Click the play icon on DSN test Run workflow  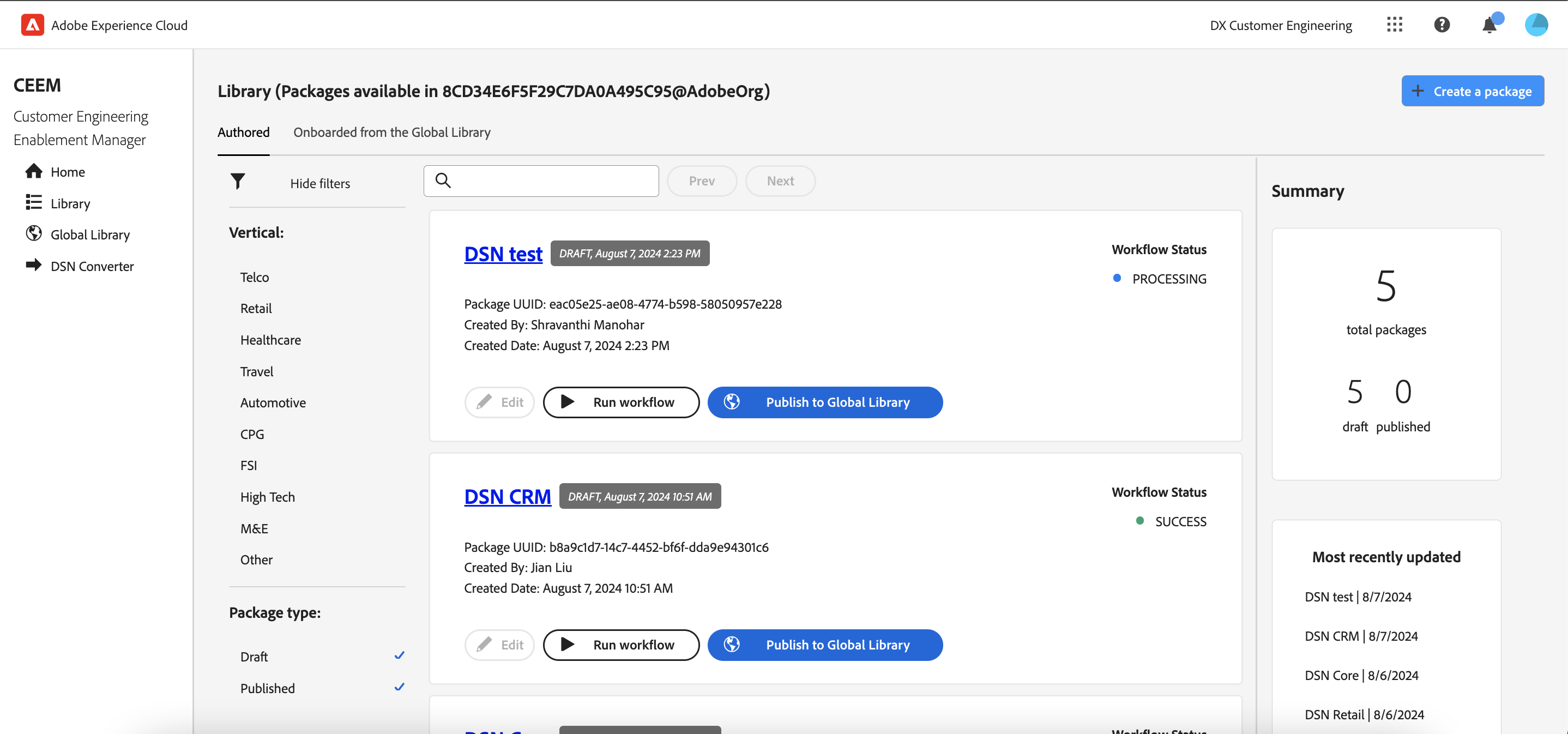(568, 402)
